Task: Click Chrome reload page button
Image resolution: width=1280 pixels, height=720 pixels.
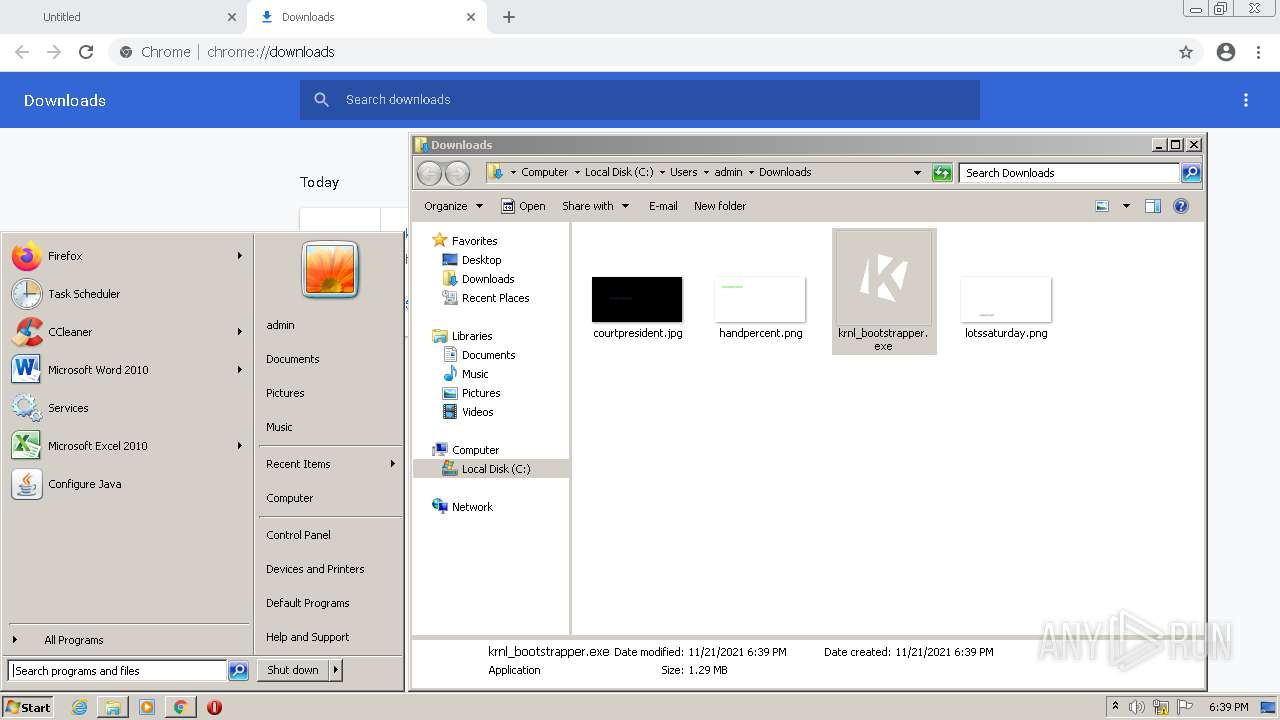Action: [x=86, y=52]
